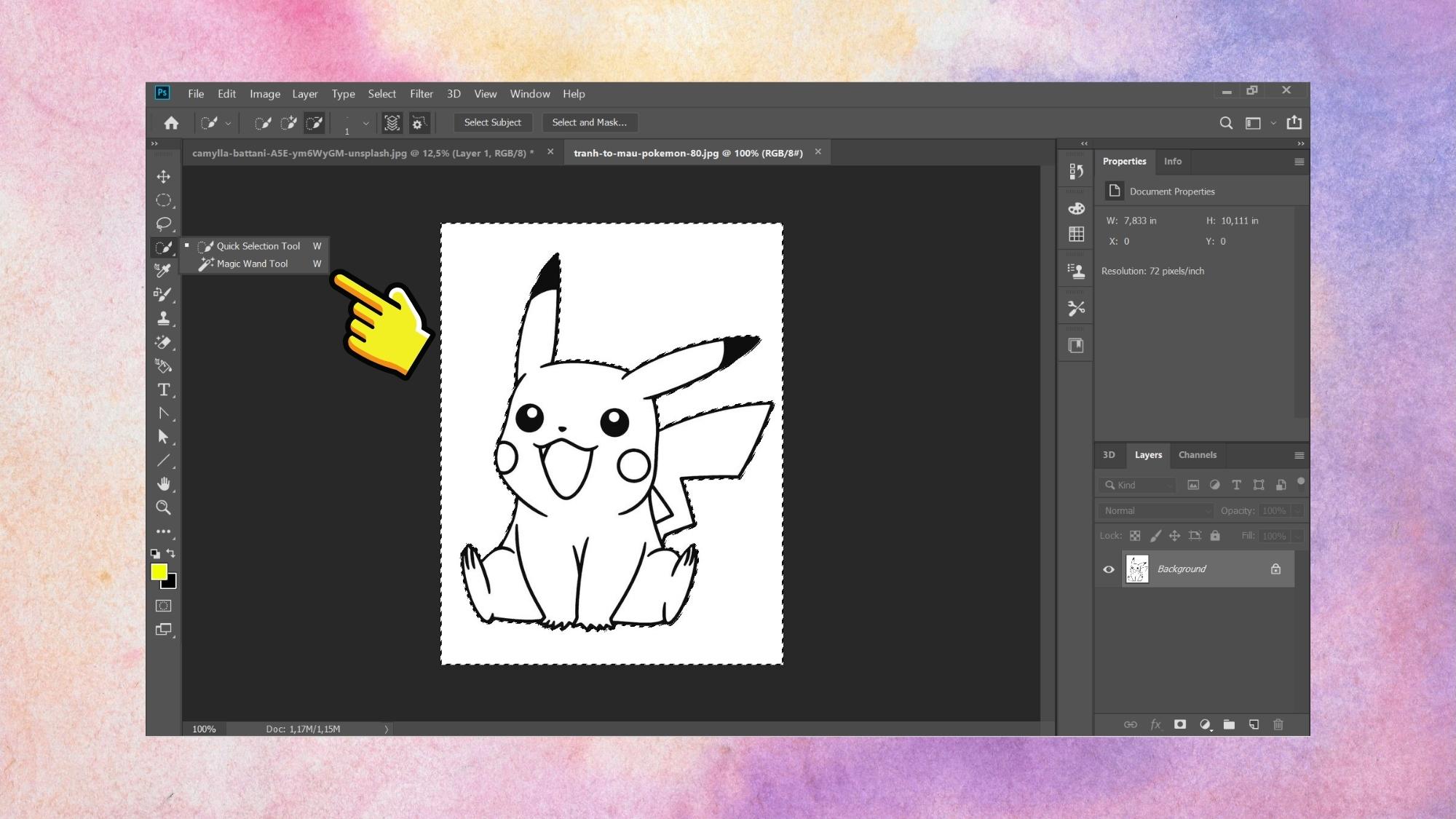Toggle Subtract from selection mode
This screenshot has height=819, width=1456.
314,123
